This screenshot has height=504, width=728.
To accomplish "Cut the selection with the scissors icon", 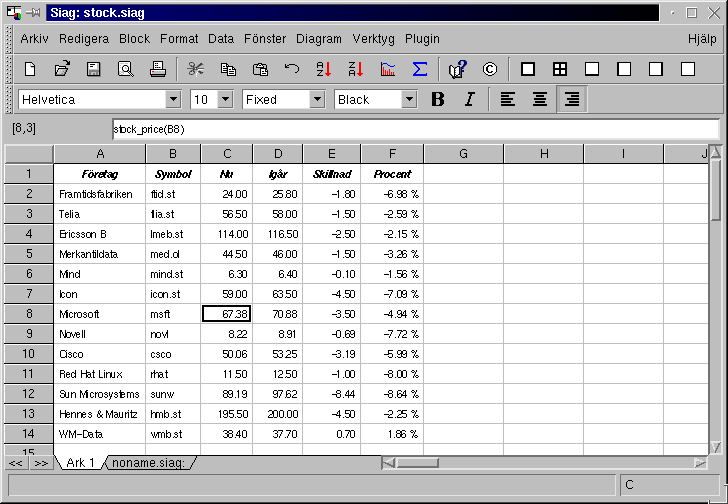I will pyautogui.click(x=195, y=69).
